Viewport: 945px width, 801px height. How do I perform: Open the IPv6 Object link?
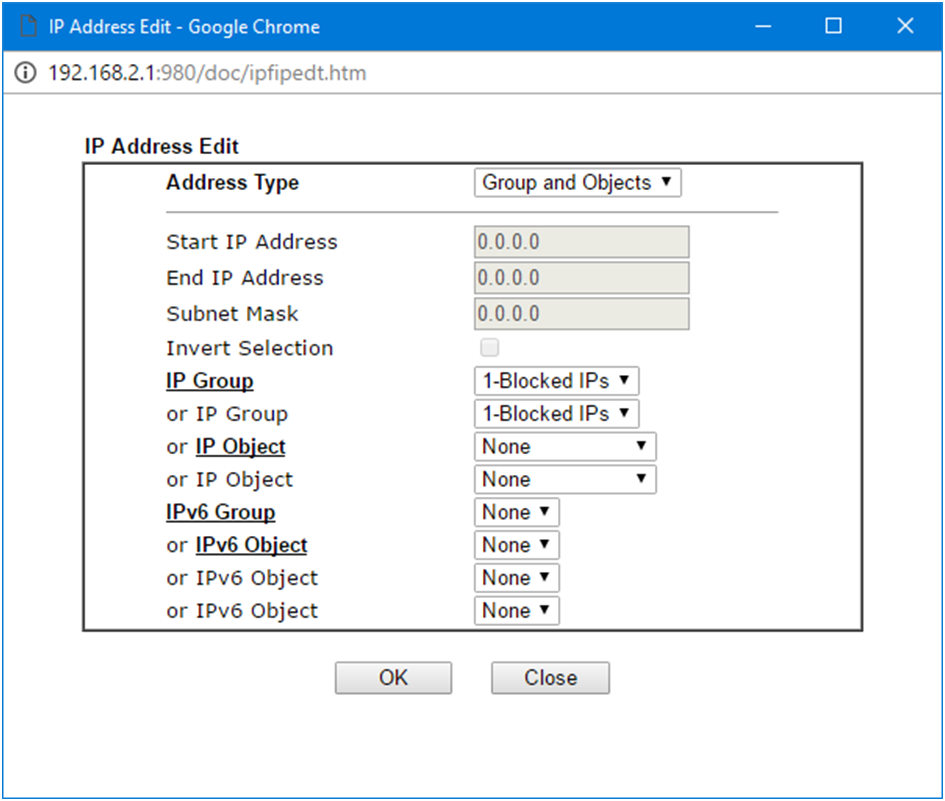coord(251,545)
